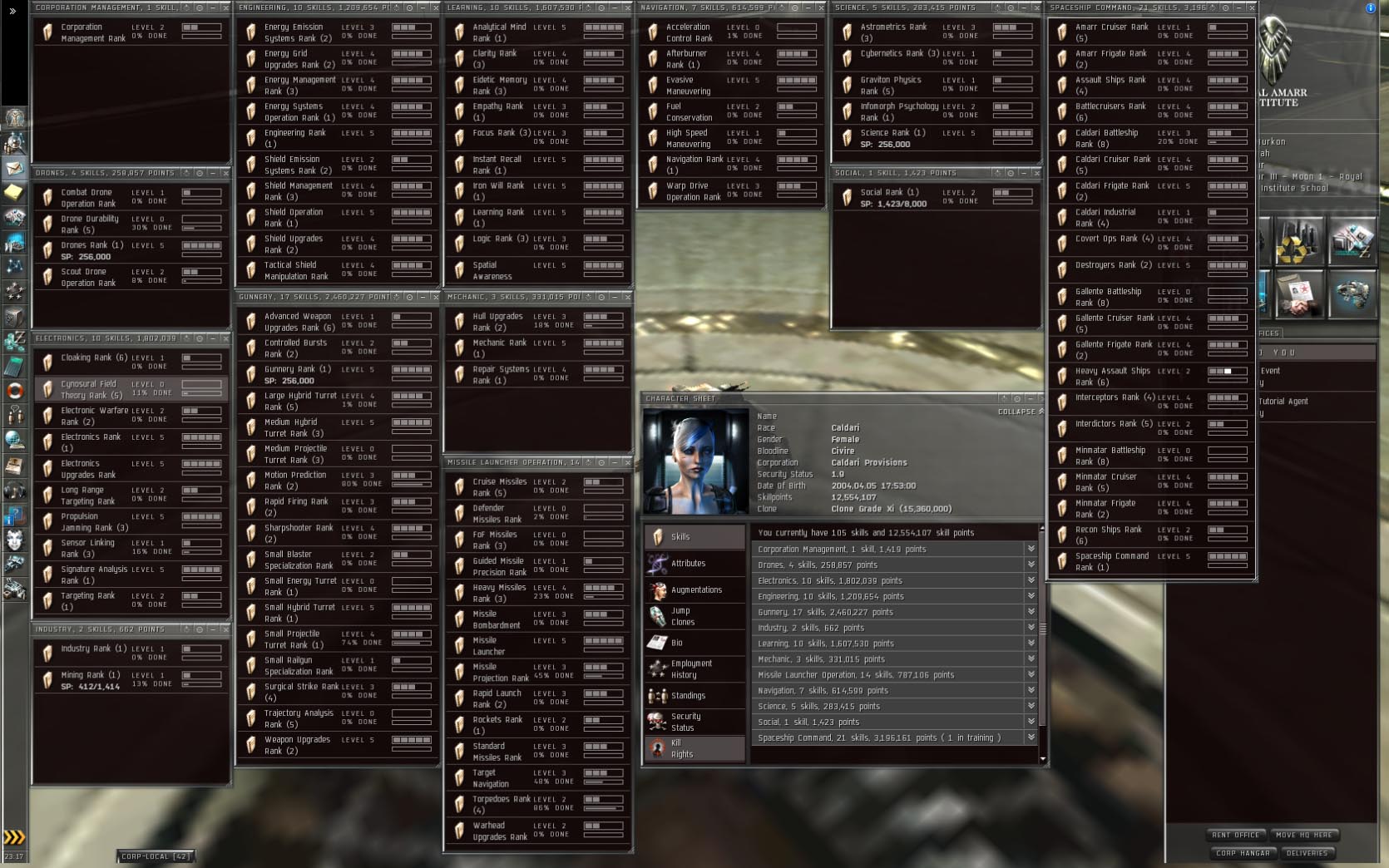Expand Electronics skill group arrow
Image resolution: width=1389 pixels, height=868 pixels.
[1031, 580]
